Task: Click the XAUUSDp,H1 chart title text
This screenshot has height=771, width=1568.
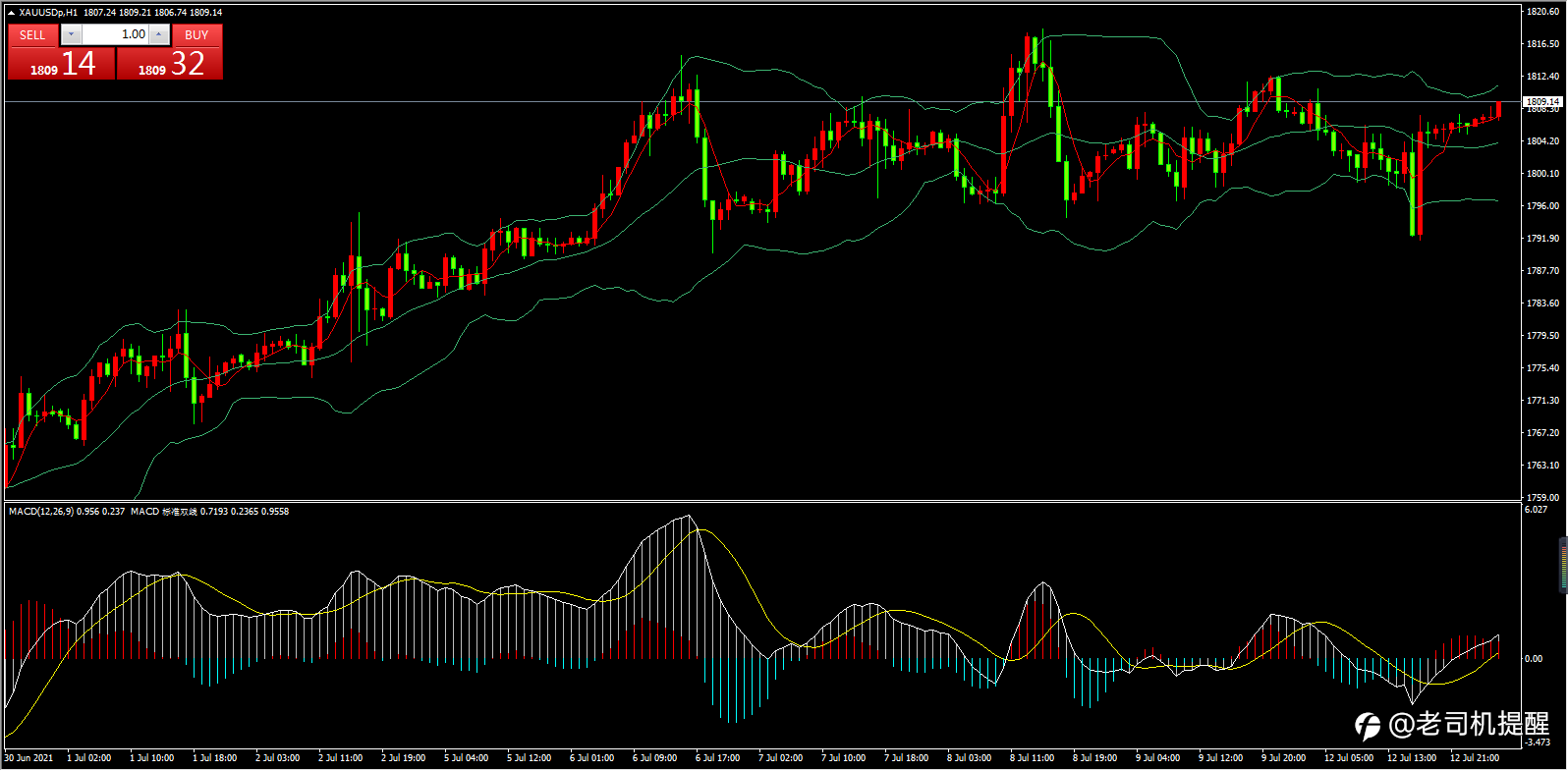Action: (x=48, y=13)
